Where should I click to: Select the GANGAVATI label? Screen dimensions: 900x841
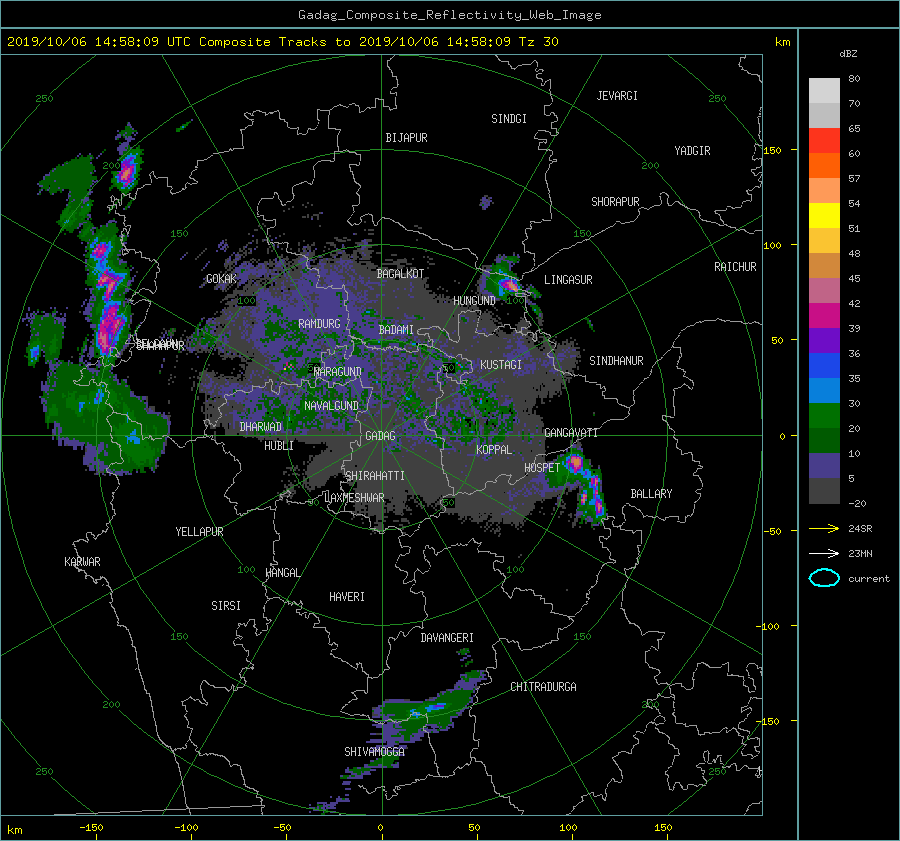tap(571, 433)
